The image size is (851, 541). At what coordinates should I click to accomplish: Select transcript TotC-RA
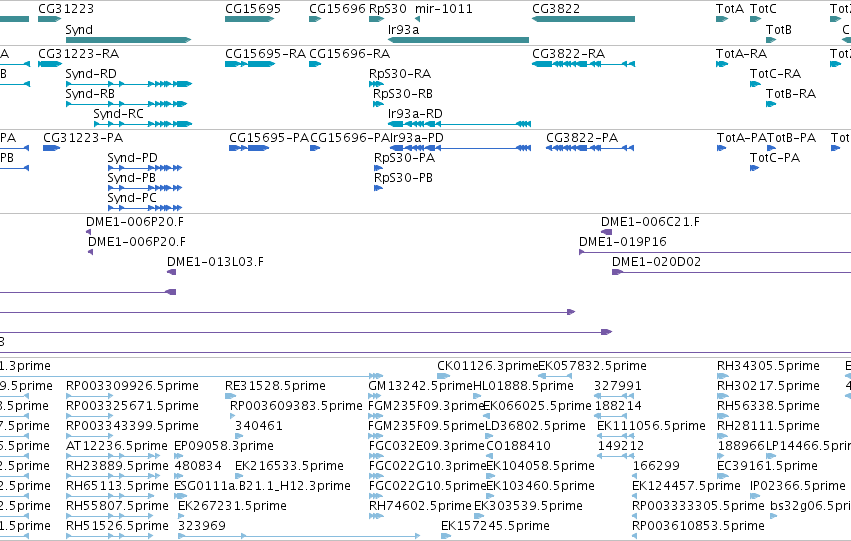[x=776, y=74]
